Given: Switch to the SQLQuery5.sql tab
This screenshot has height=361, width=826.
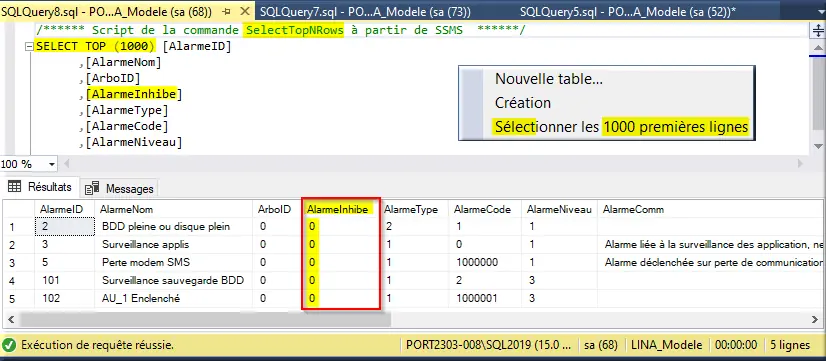Looking at the screenshot, I should click(x=627, y=11).
